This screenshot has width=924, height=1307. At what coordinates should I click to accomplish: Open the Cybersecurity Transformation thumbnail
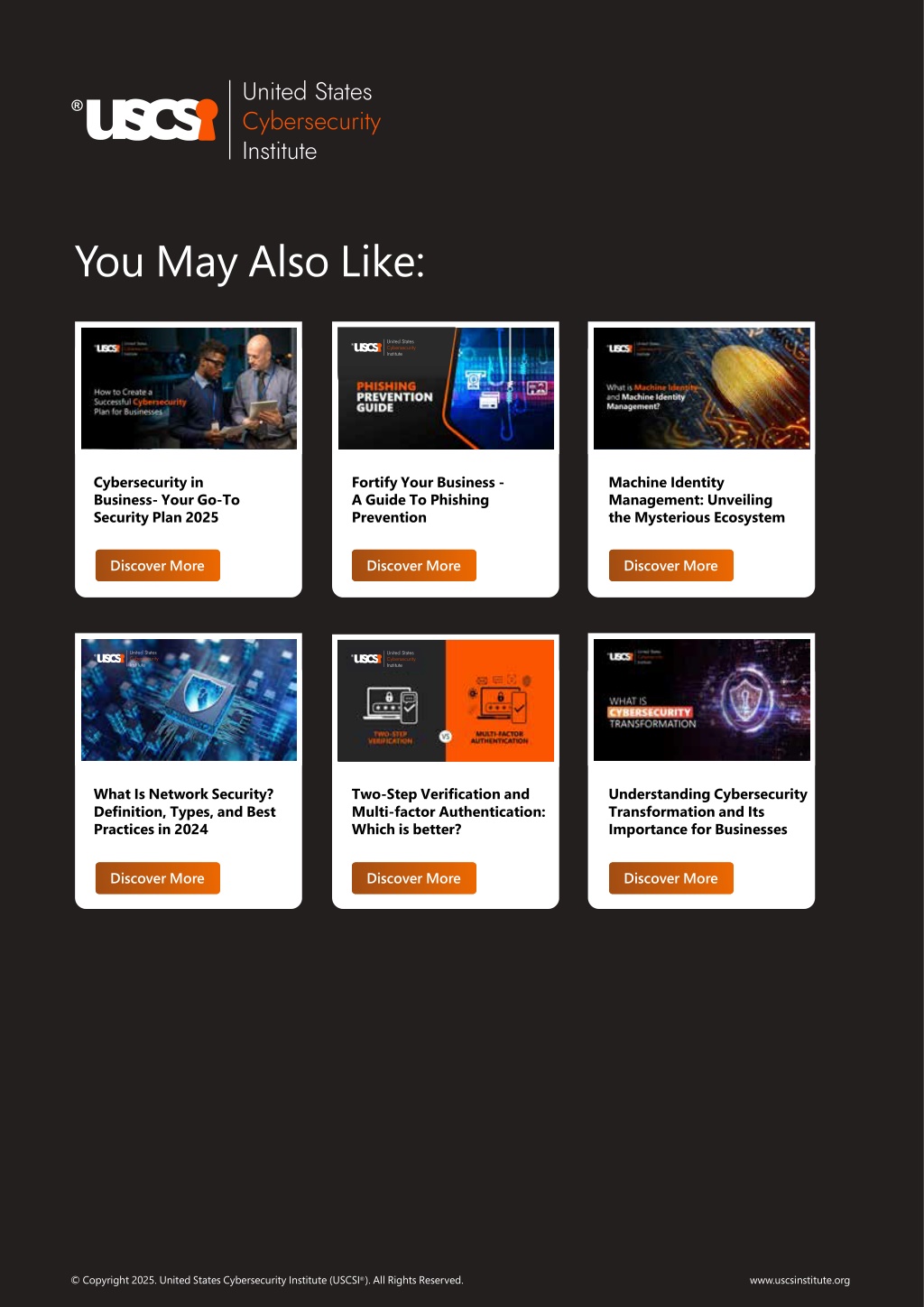coord(702,700)
